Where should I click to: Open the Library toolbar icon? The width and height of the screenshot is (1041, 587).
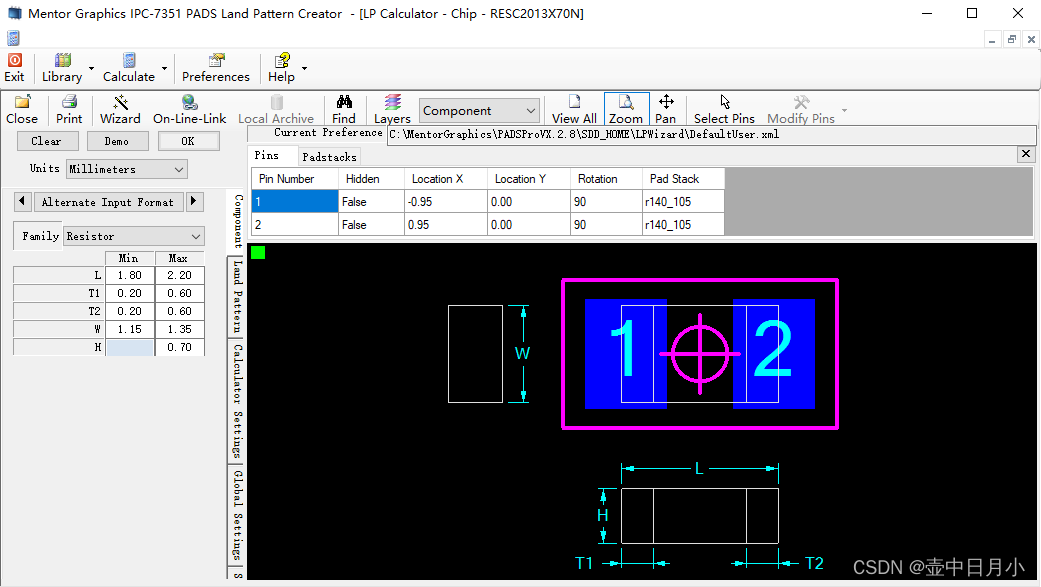point(62,68)
